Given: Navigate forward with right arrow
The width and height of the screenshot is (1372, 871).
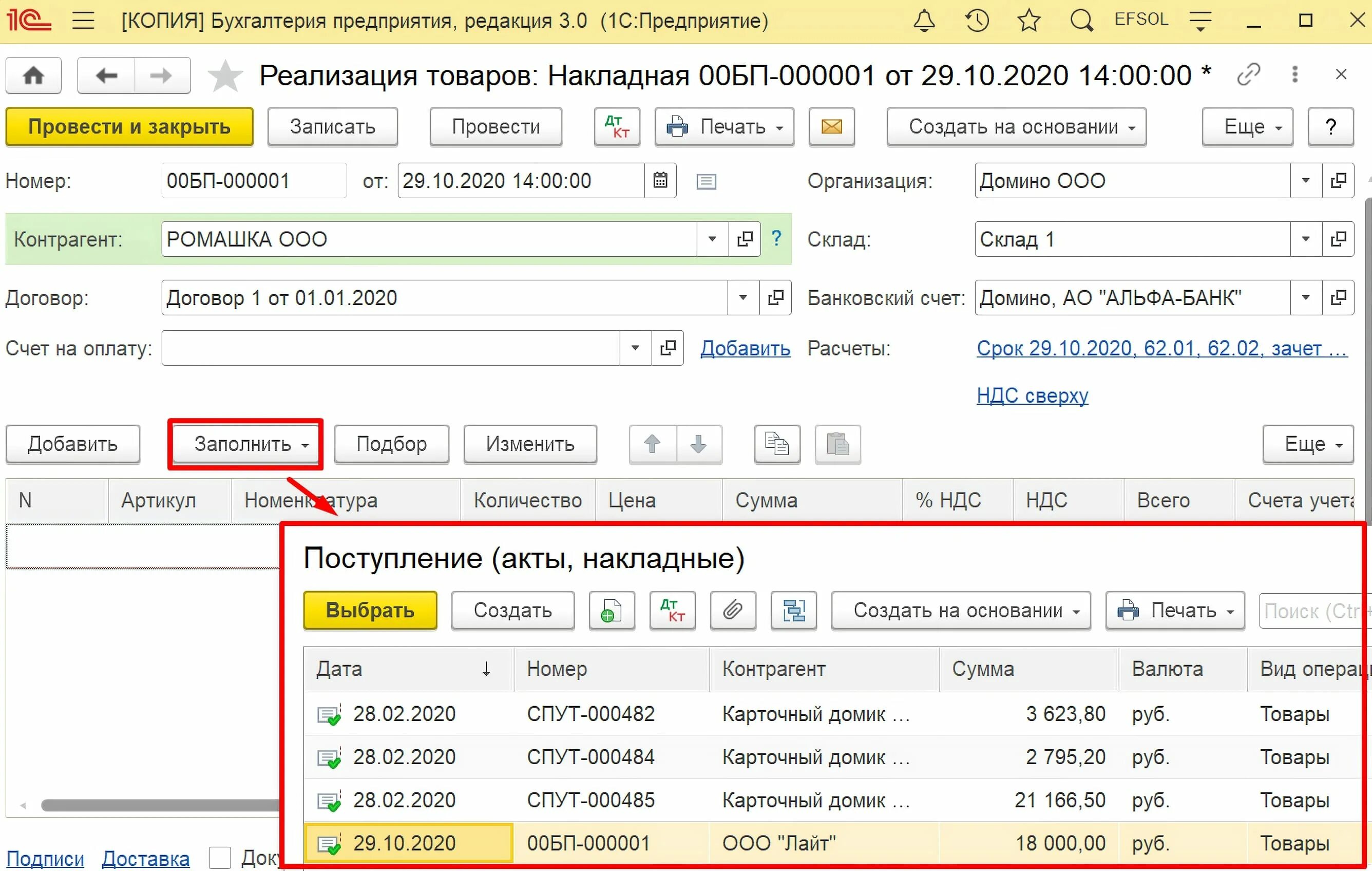Looking at the screenshot, I should [162, 75].
